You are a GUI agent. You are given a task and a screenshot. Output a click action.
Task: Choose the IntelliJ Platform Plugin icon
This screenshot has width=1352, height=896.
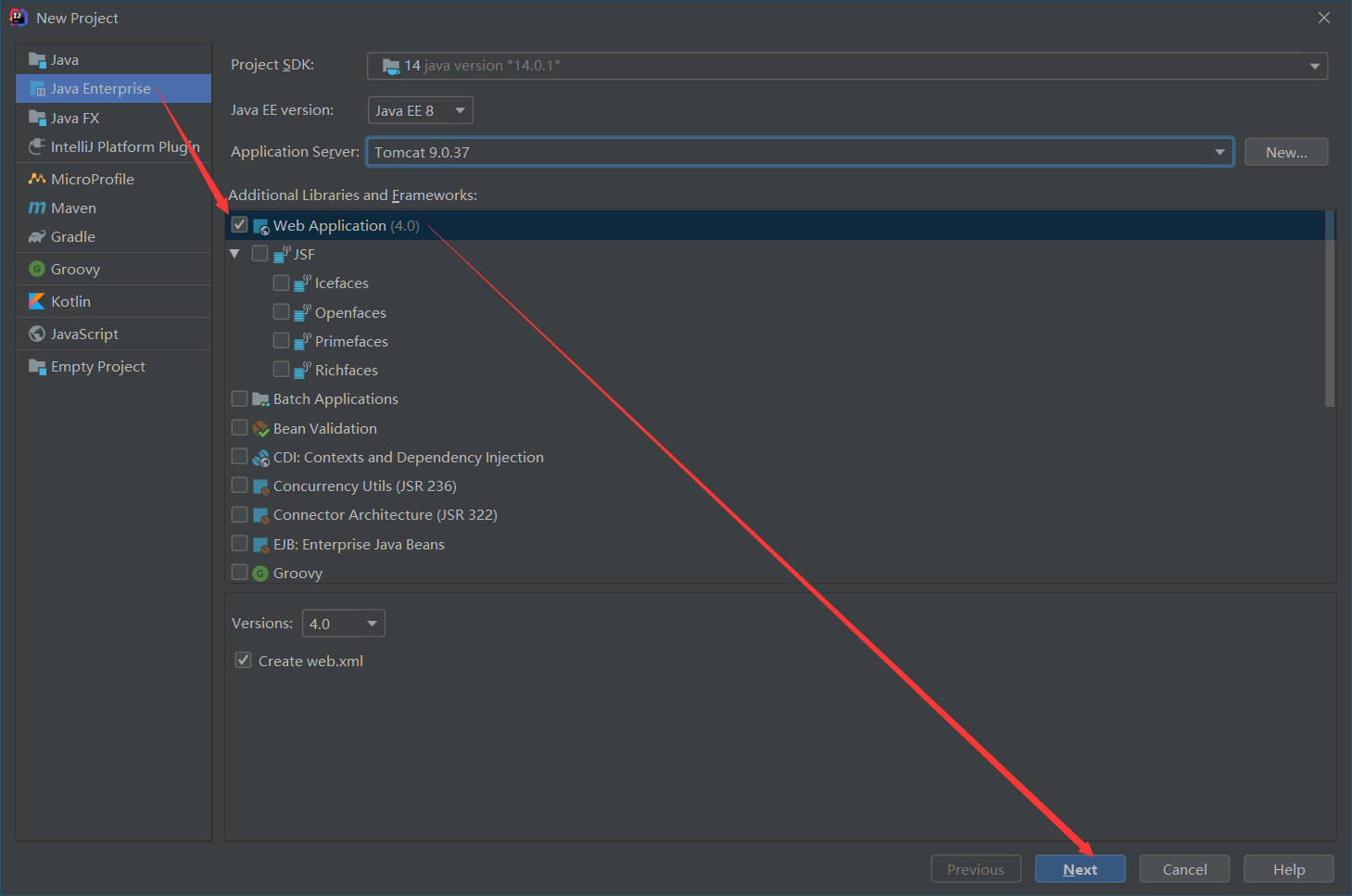coord(37,146)
